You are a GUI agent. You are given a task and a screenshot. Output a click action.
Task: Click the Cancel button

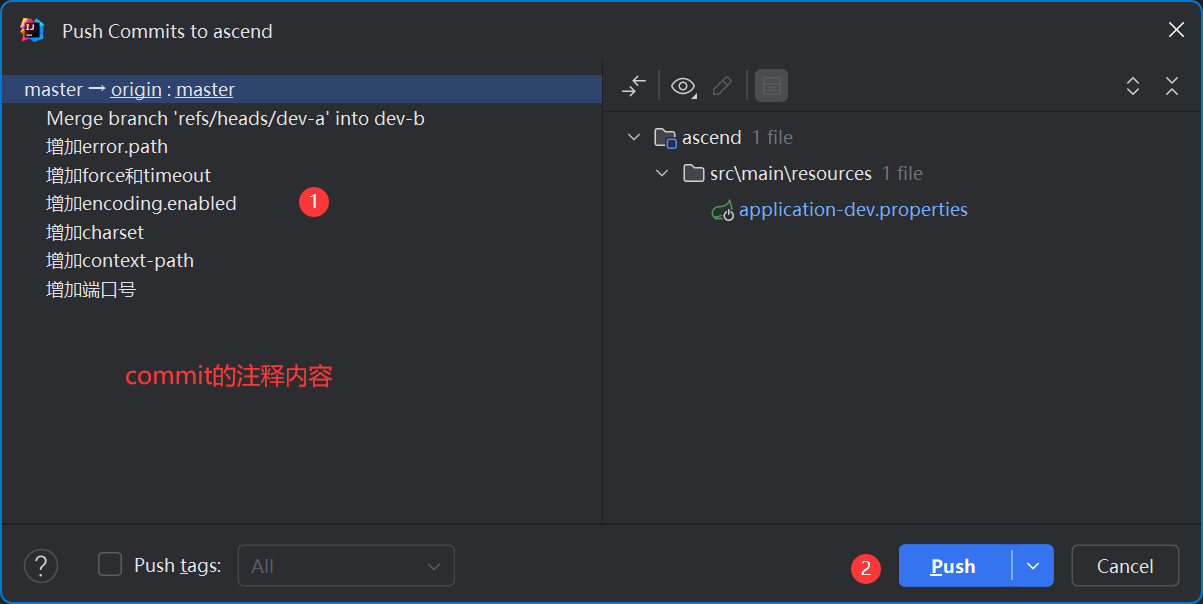click(x=1125, y=566)
